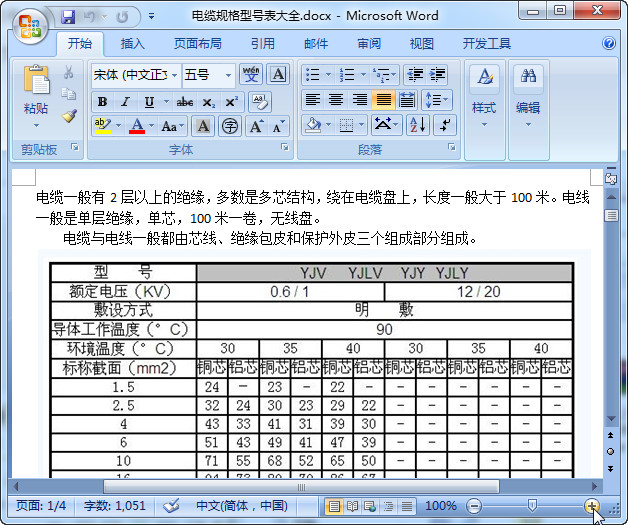Open the 编辑 editing menu

[x=528, y=96]
